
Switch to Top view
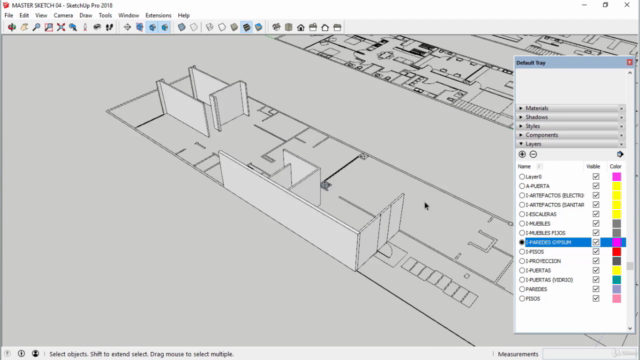pyautogui.click(x=289, y=27)
